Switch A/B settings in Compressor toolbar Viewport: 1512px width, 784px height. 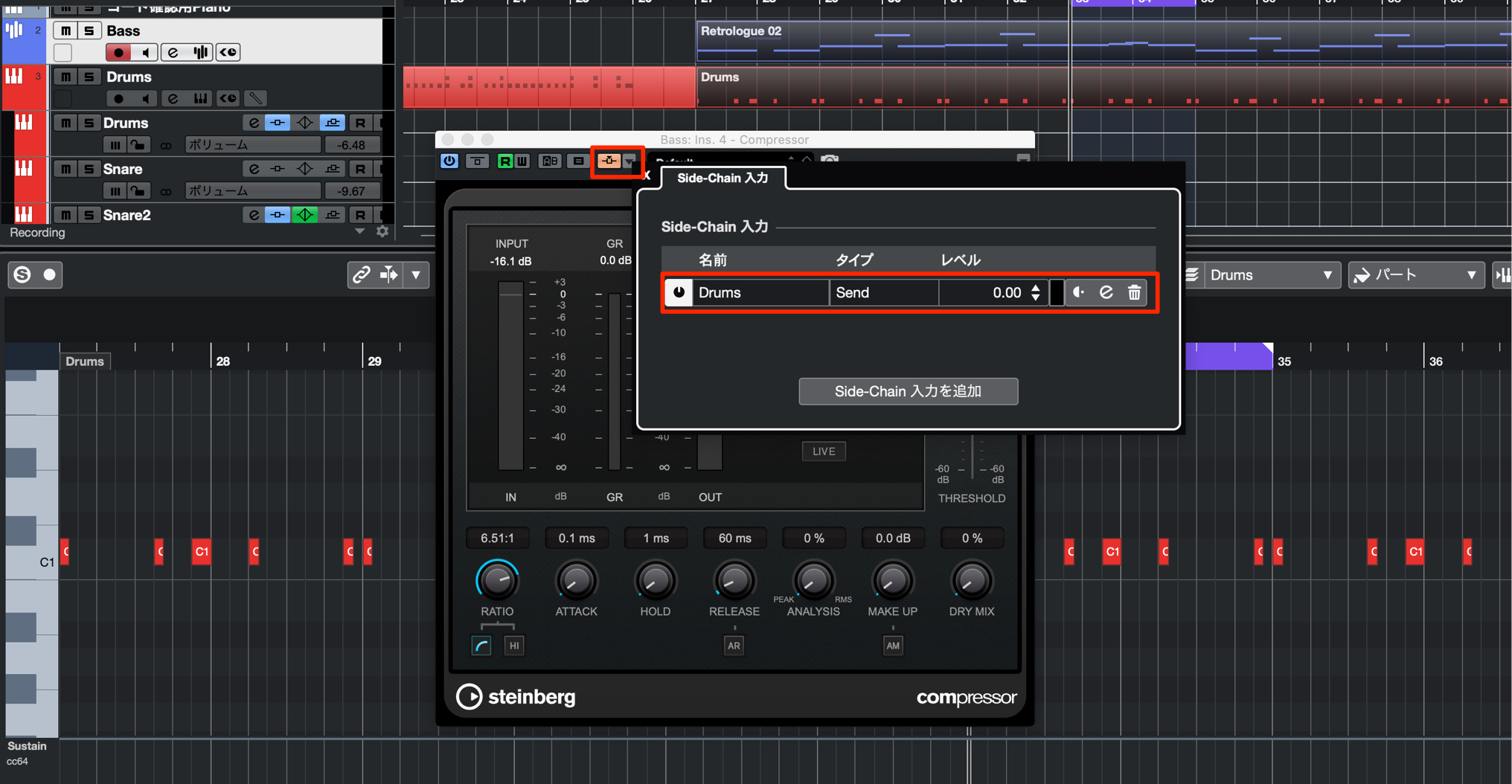(x=550, y=161)
